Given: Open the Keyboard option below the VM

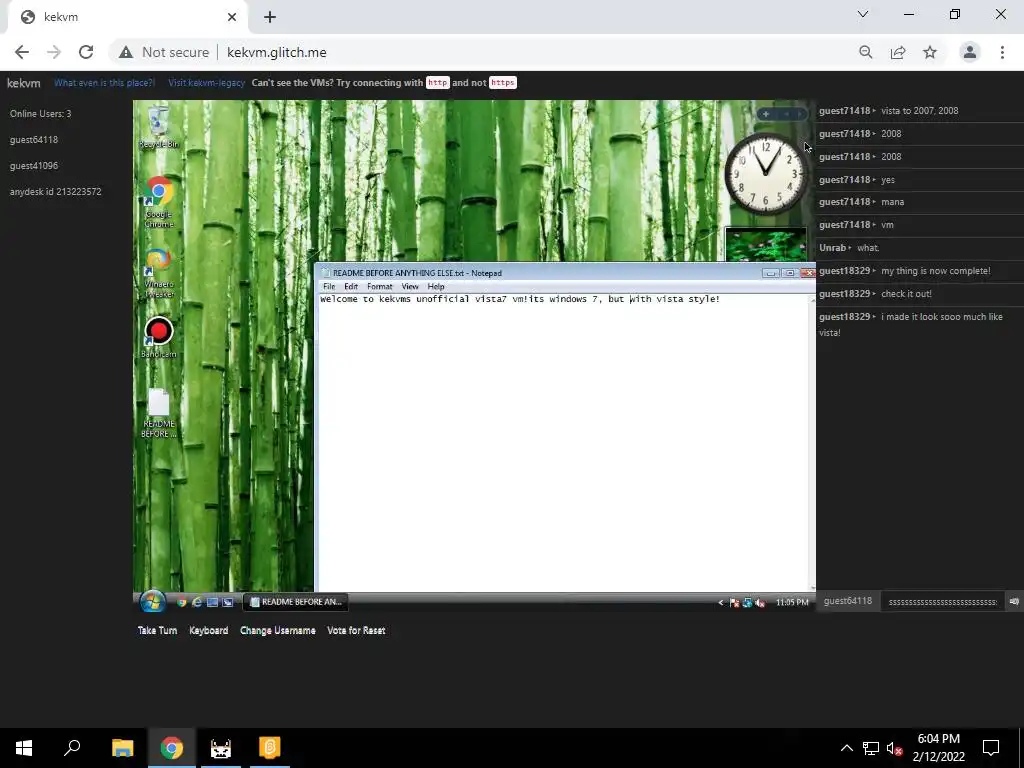Looking at the screenshot, I should [208, 630].
